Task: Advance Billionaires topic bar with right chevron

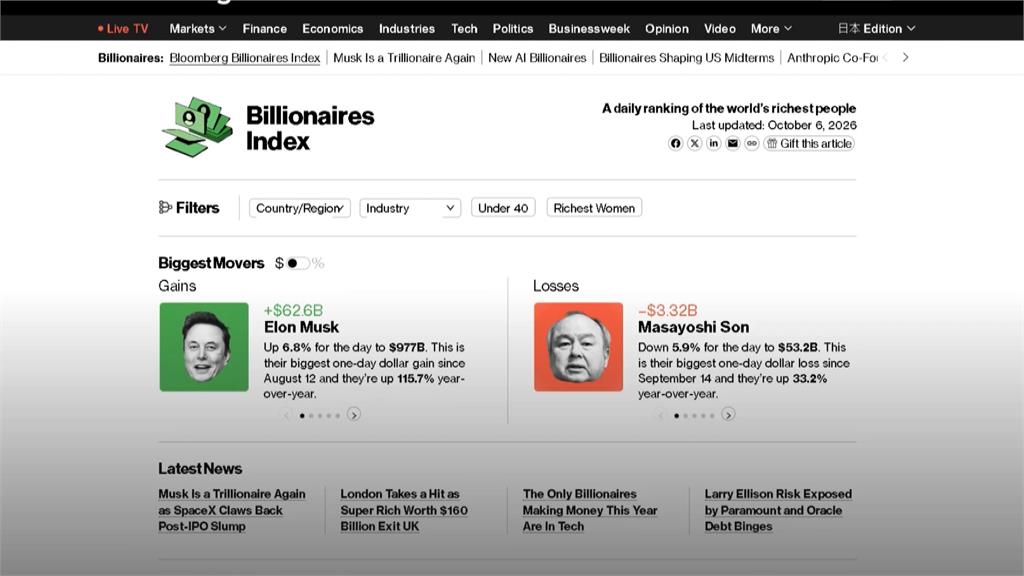Action: (905, 57)
